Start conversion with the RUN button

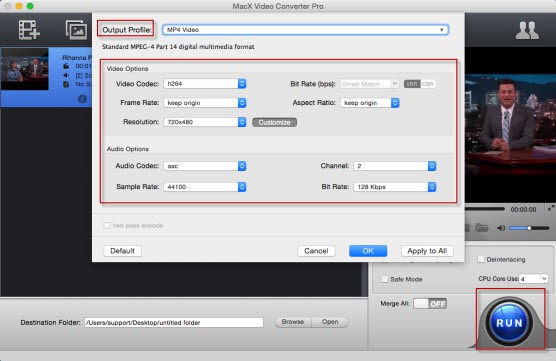(509, 323)
